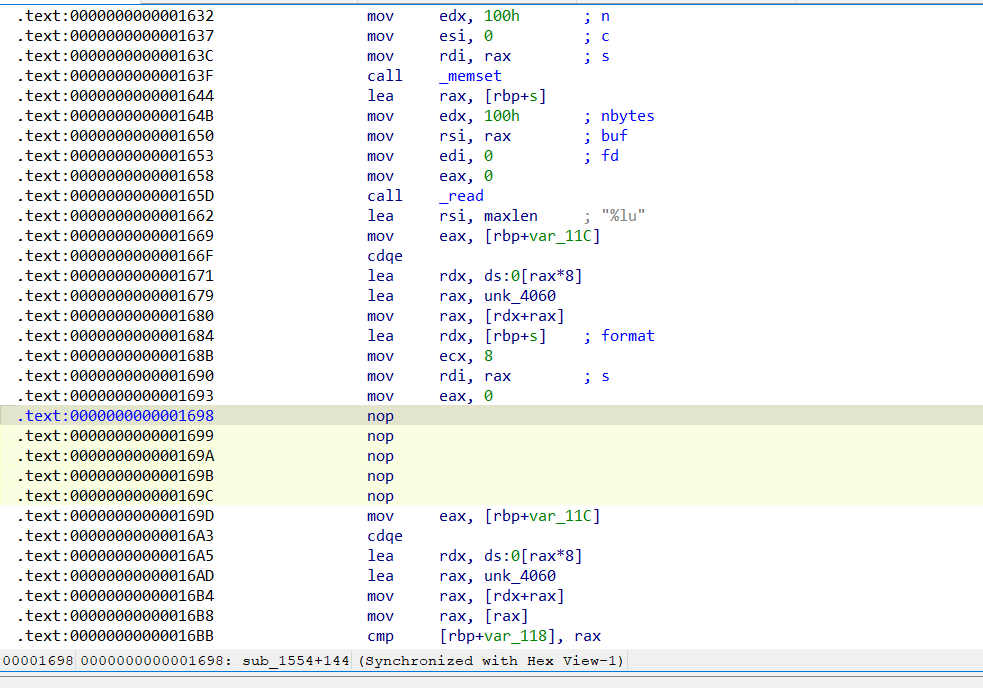The image size is (983, 688).
Task: Select the cdqe instruction at address 166F
Action: pyautogui.click(x=385, y=256)
